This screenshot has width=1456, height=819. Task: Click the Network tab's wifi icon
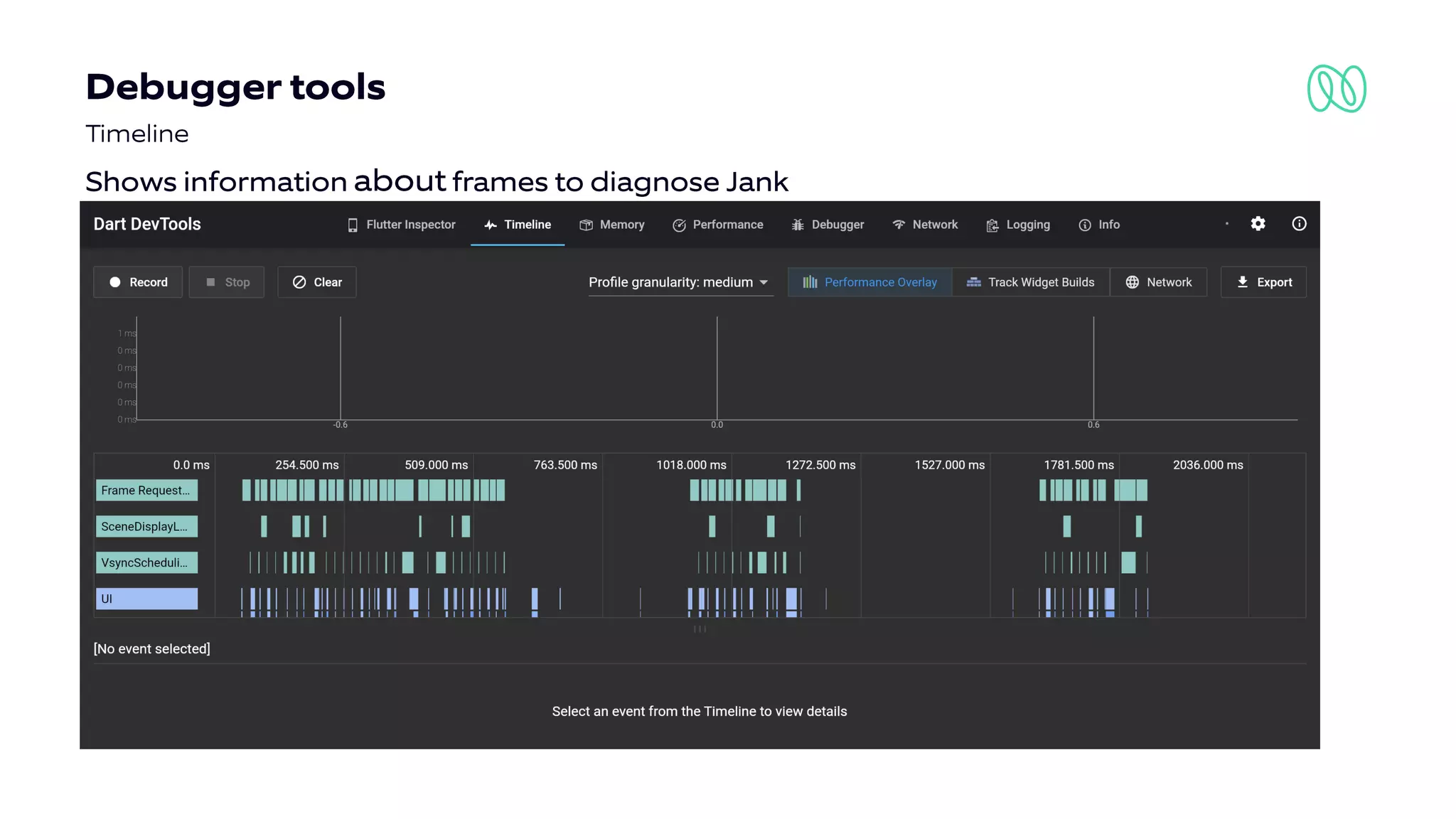click(899, 225)
